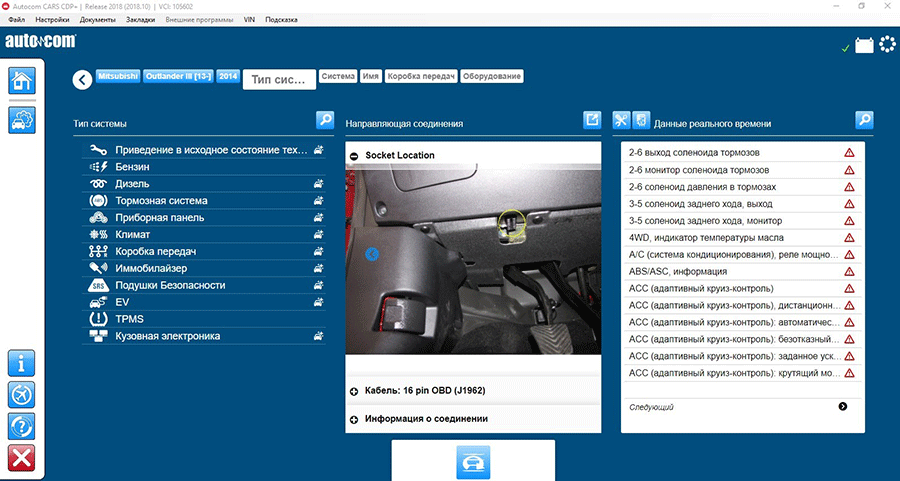Image resolution: width=900 pixels, height=481 pixels.
Task: Click warning icon for 4WD, индикатор температуры масла
Action: pyautogui.click(x=849, y=238)
